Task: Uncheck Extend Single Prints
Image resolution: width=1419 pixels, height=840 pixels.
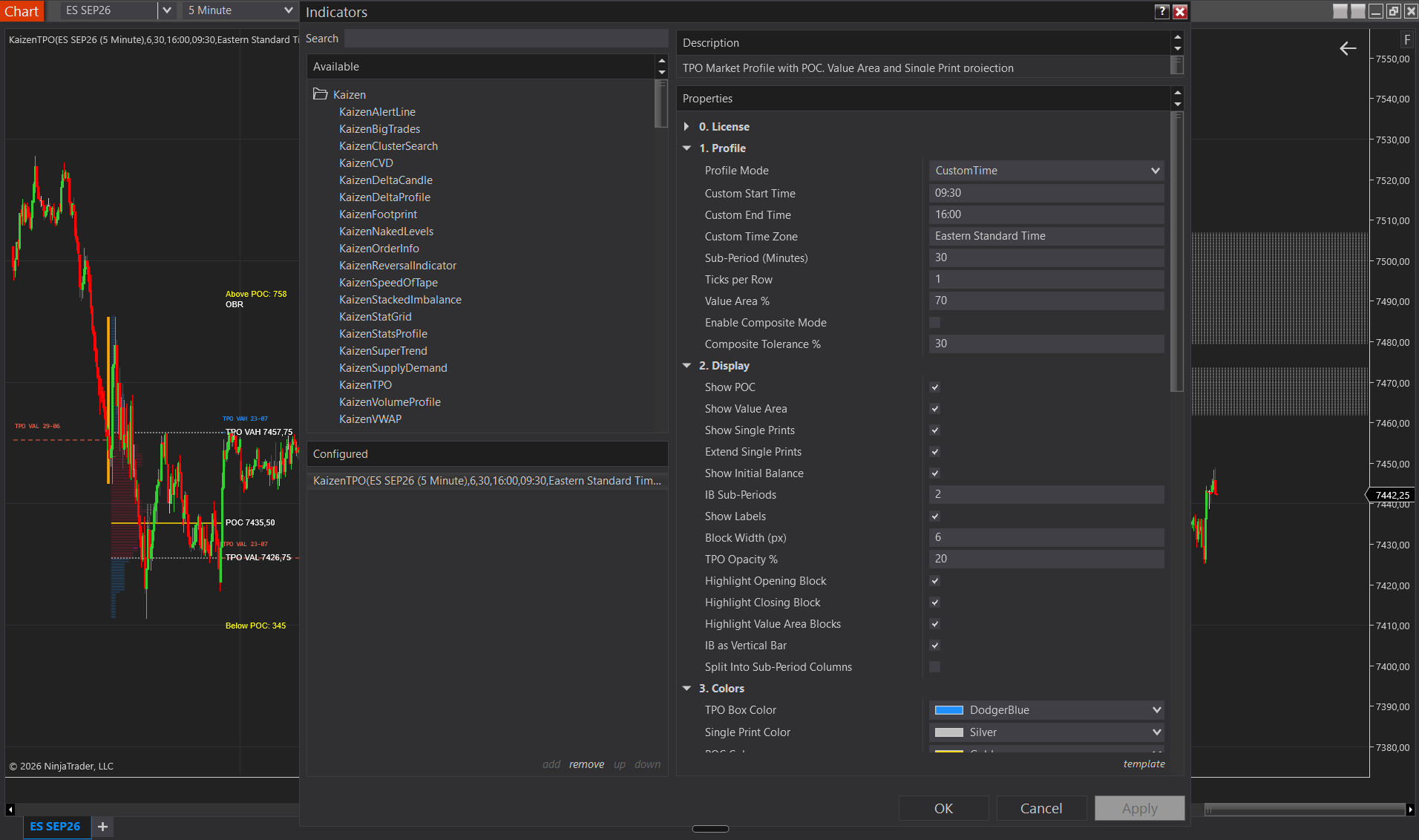Action: click(935, 452)
